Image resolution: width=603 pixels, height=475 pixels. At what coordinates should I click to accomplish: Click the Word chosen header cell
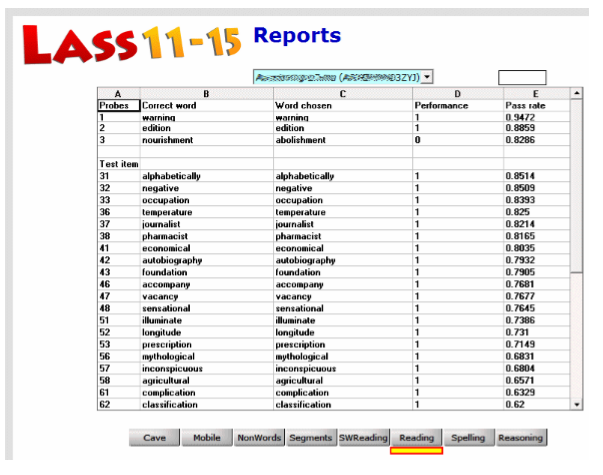343,105
